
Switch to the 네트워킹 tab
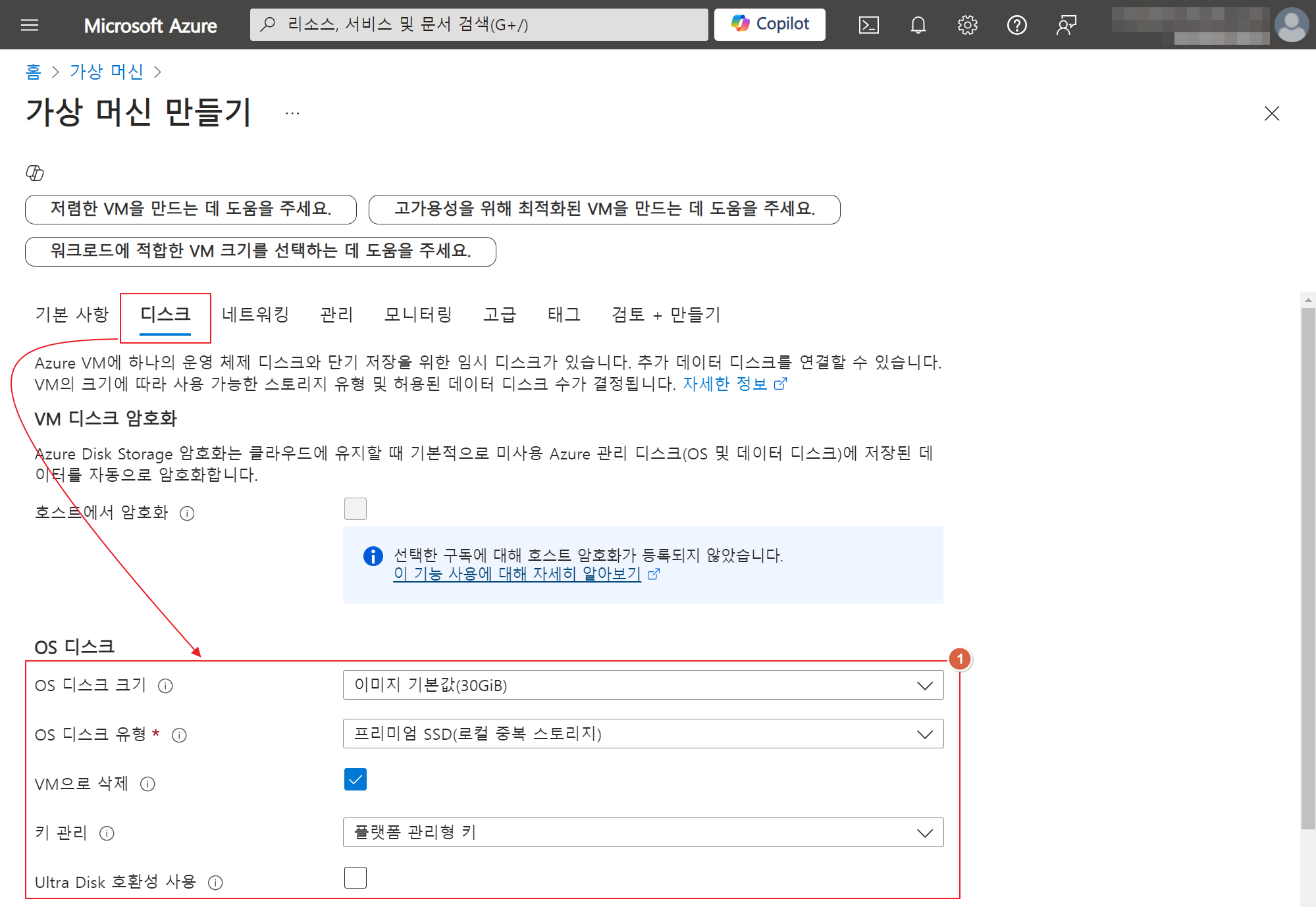255,315
